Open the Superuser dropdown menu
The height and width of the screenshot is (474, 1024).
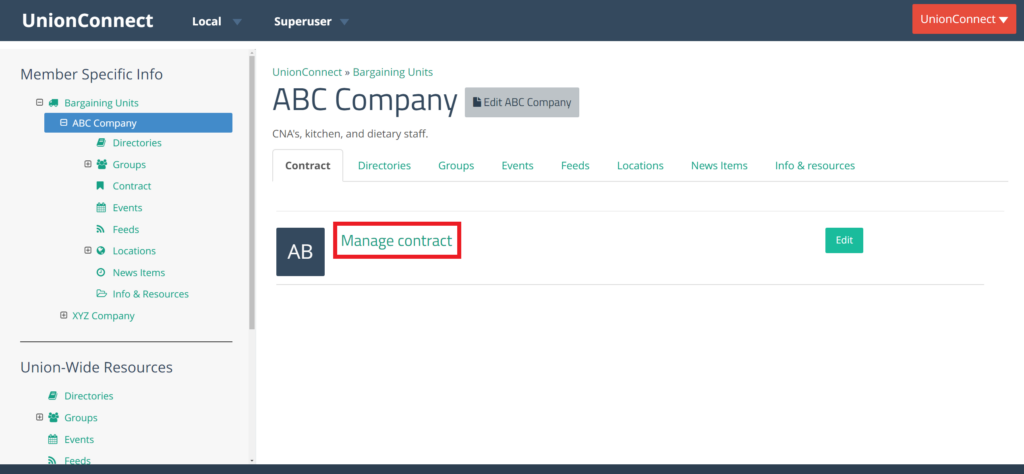click(x=312, y=22)
